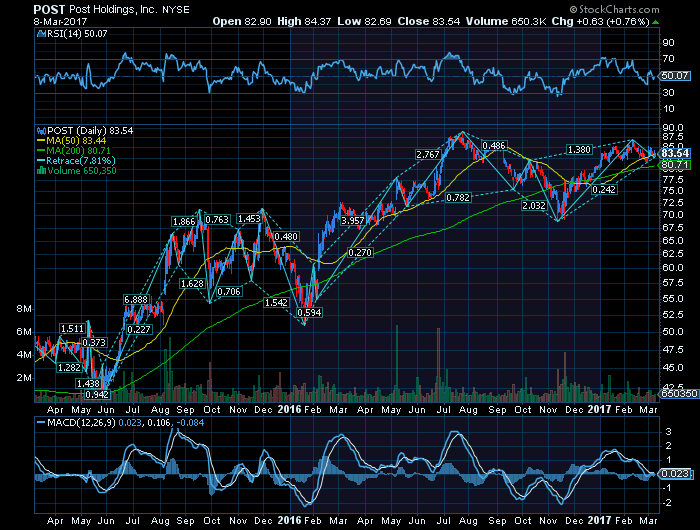
Task: Click the 0.594 retracement label
Action: pyautogui.click(x=309, y=313)
